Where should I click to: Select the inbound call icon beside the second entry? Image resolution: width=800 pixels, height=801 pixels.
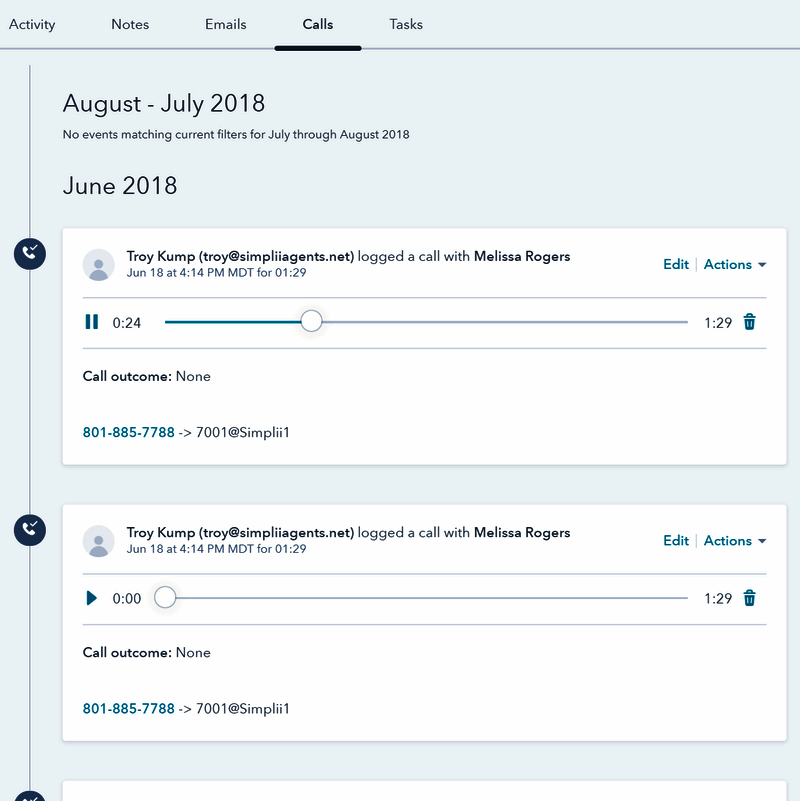(29, 530)
